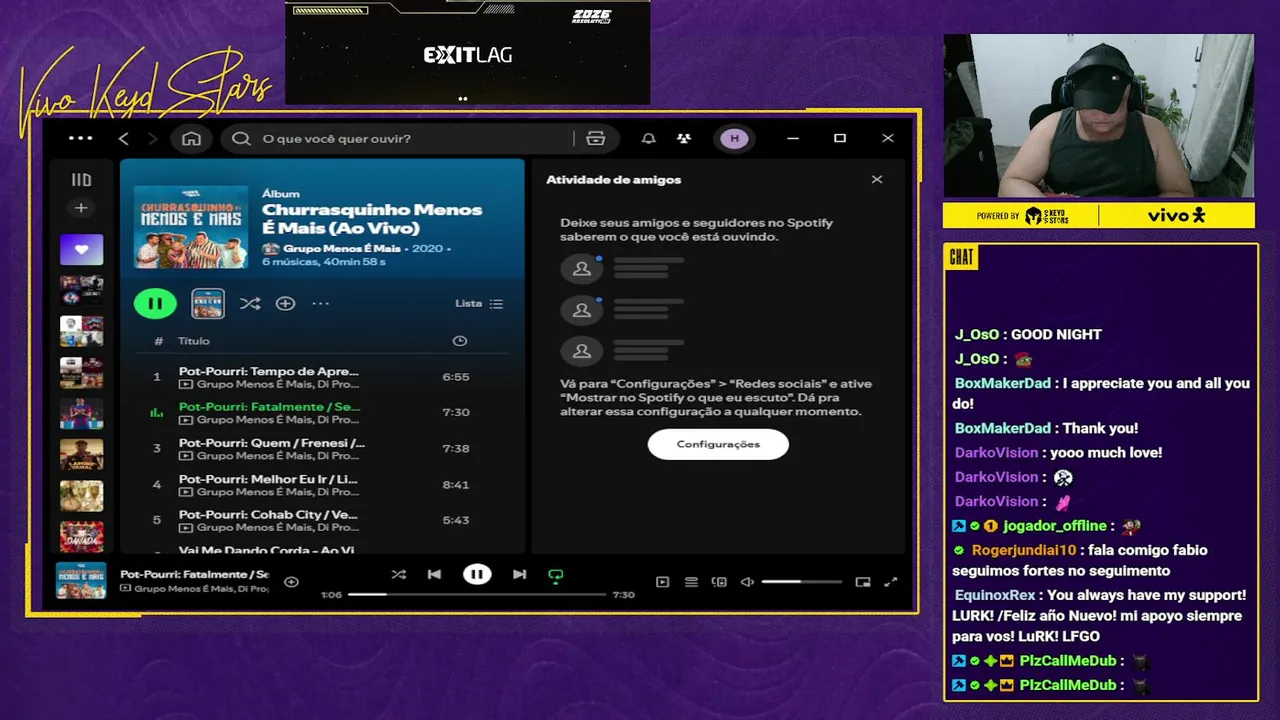The height and width of the screenshot is (720, 1280).
Task: Open the Configurações button
Action: pos(718,444)
